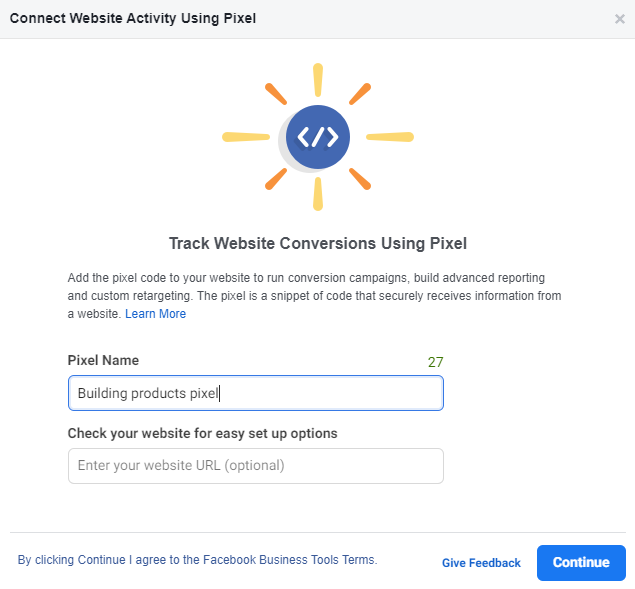
Task: Click the Track Website Conversions Using Pixel heading
Action: pos(318,243)
